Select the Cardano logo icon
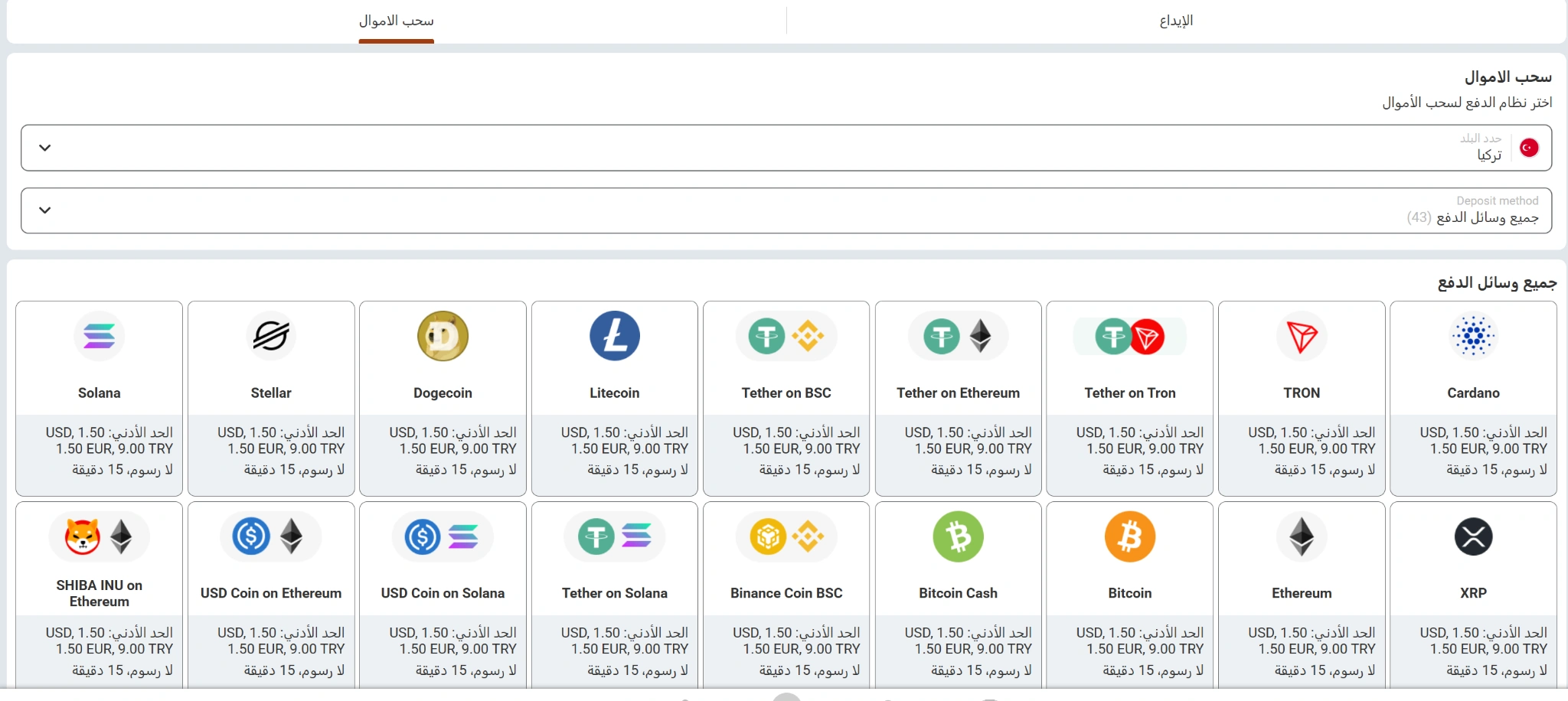Screen dimensions: 1568x701 1474,336
